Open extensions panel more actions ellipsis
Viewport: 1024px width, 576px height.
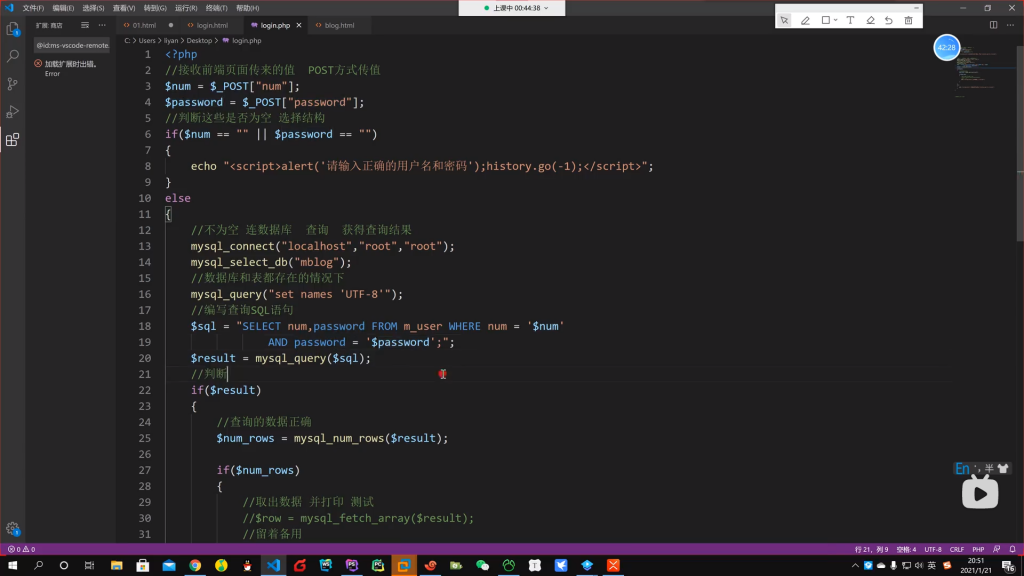click(101, 24)
